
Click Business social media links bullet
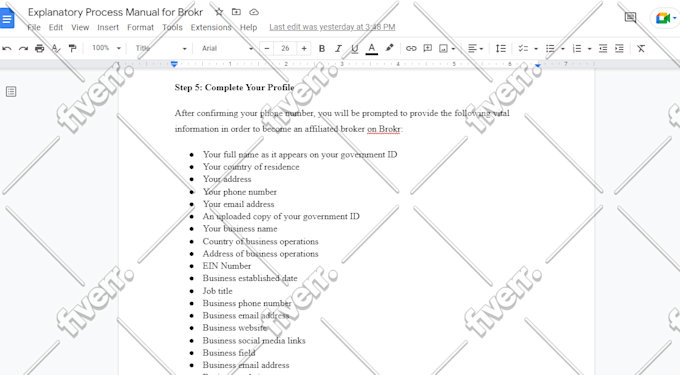[254, 340]
